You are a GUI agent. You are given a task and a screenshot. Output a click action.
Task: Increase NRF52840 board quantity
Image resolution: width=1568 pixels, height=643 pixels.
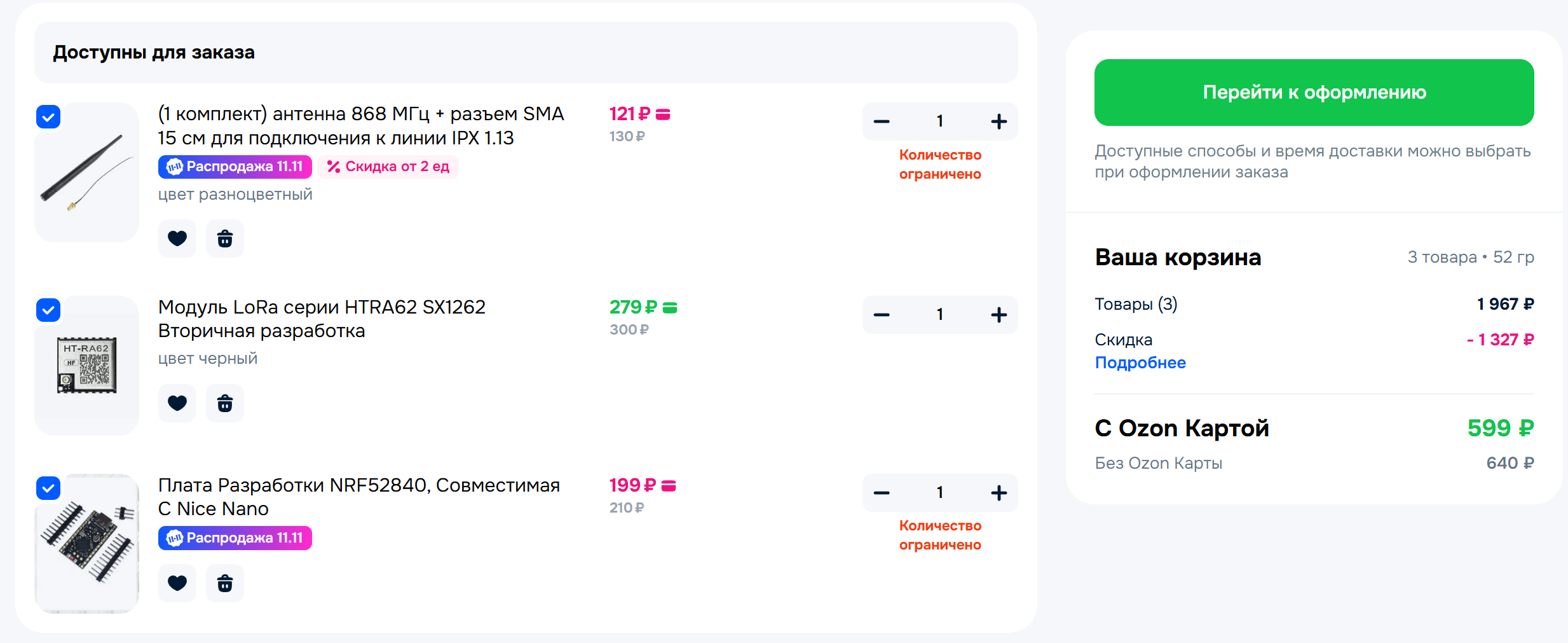click(x=999, y=493)
